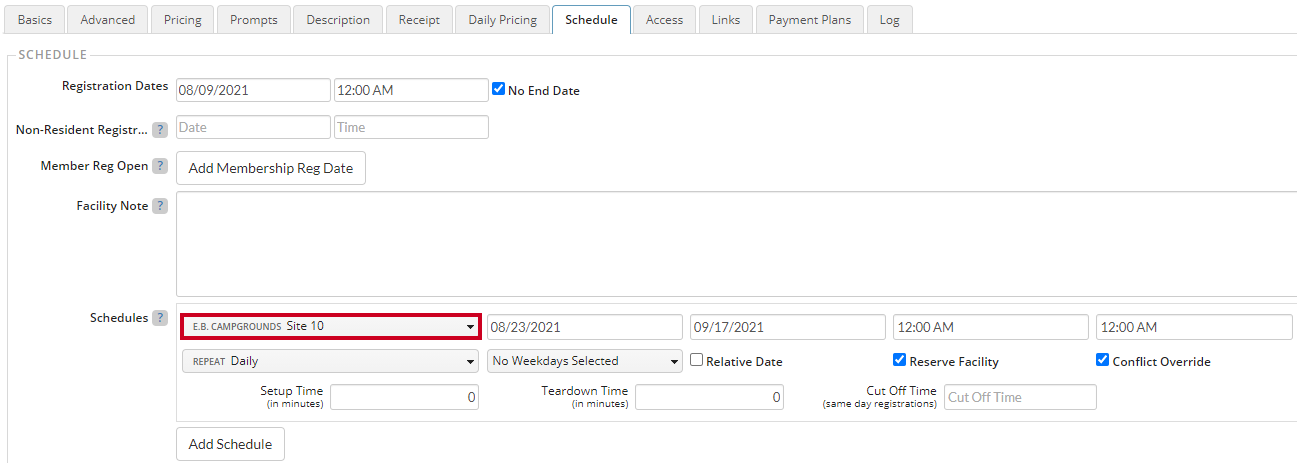Open the E.B. Campgrounds Site 10 dropdown

(330, 326)
